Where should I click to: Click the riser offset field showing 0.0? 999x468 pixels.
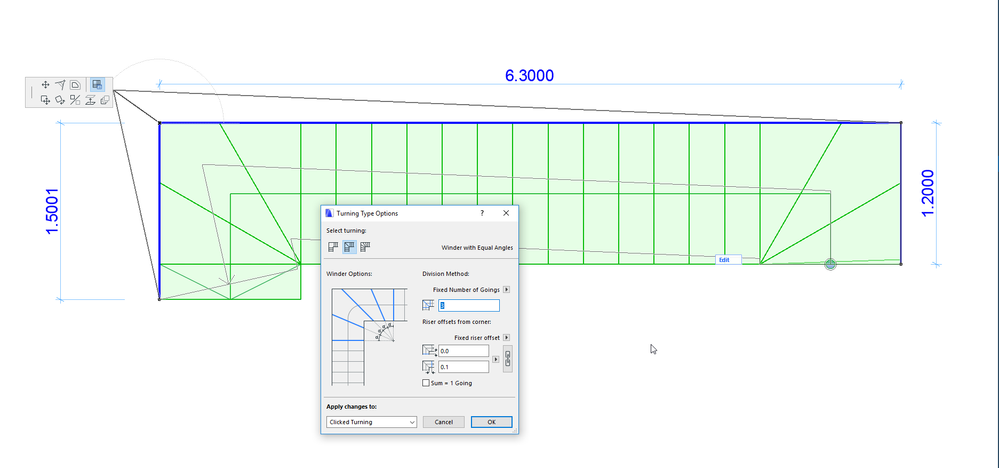(464, 351)
